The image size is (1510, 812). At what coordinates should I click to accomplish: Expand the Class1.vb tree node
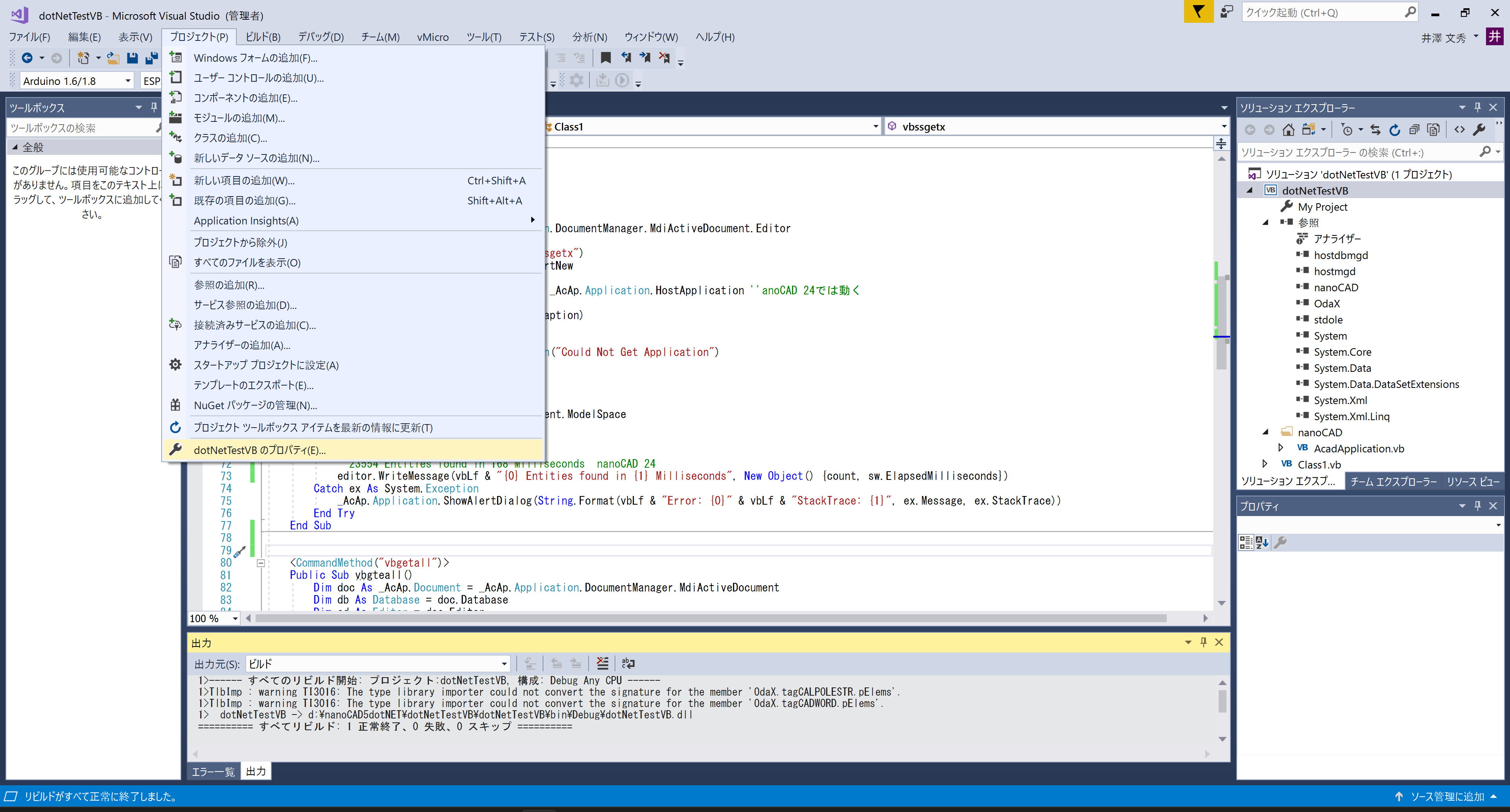click(x=1265, y=464)
